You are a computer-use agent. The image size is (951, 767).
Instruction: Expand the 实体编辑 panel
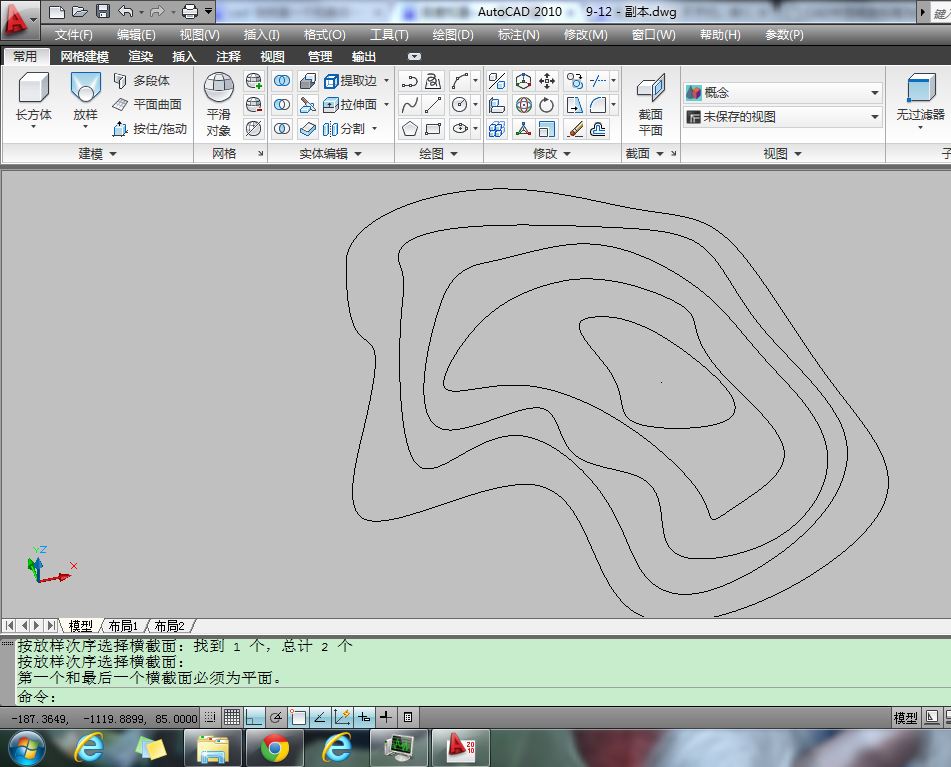[331, 154]
